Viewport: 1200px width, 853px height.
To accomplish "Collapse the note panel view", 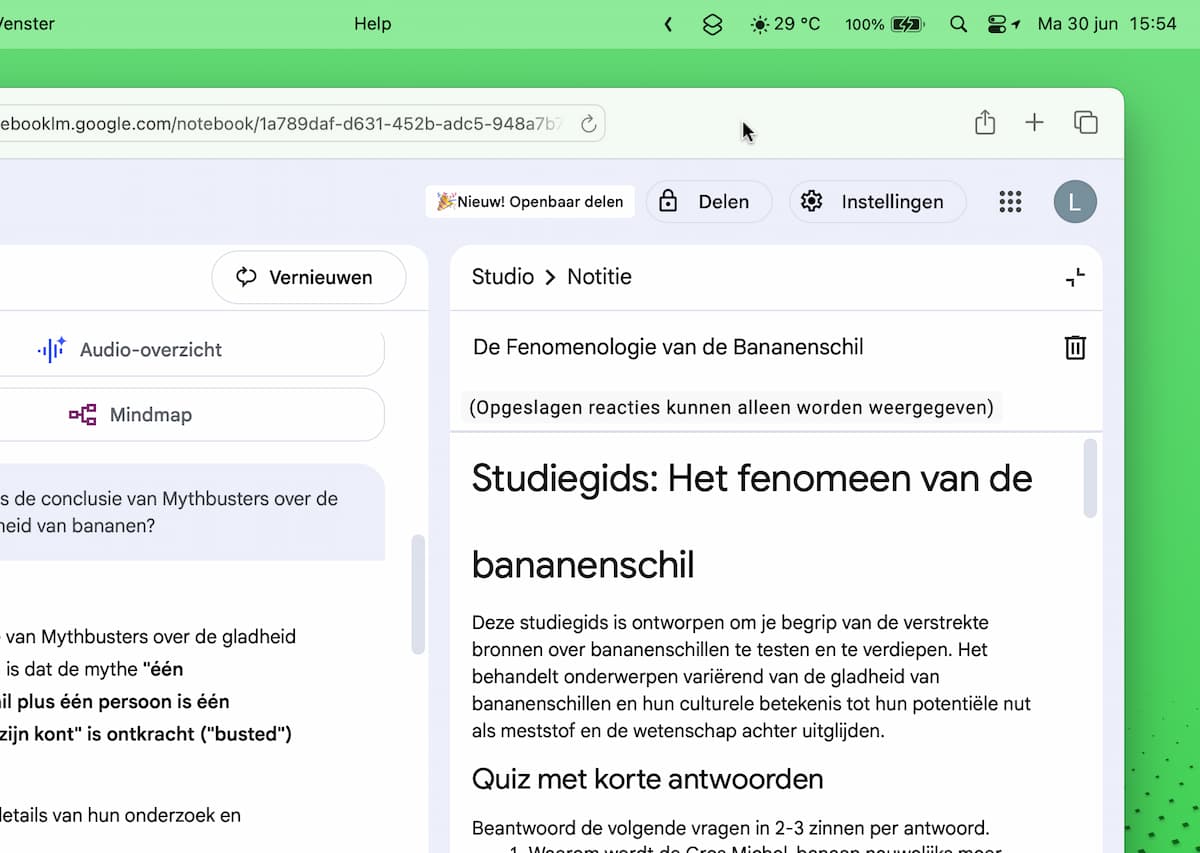I will [1075, 277].
